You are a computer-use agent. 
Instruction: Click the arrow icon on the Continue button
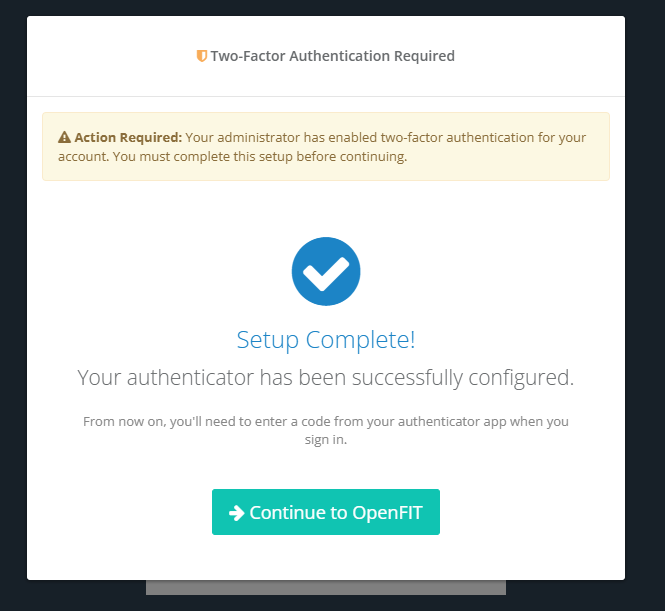tap(237, 513)
